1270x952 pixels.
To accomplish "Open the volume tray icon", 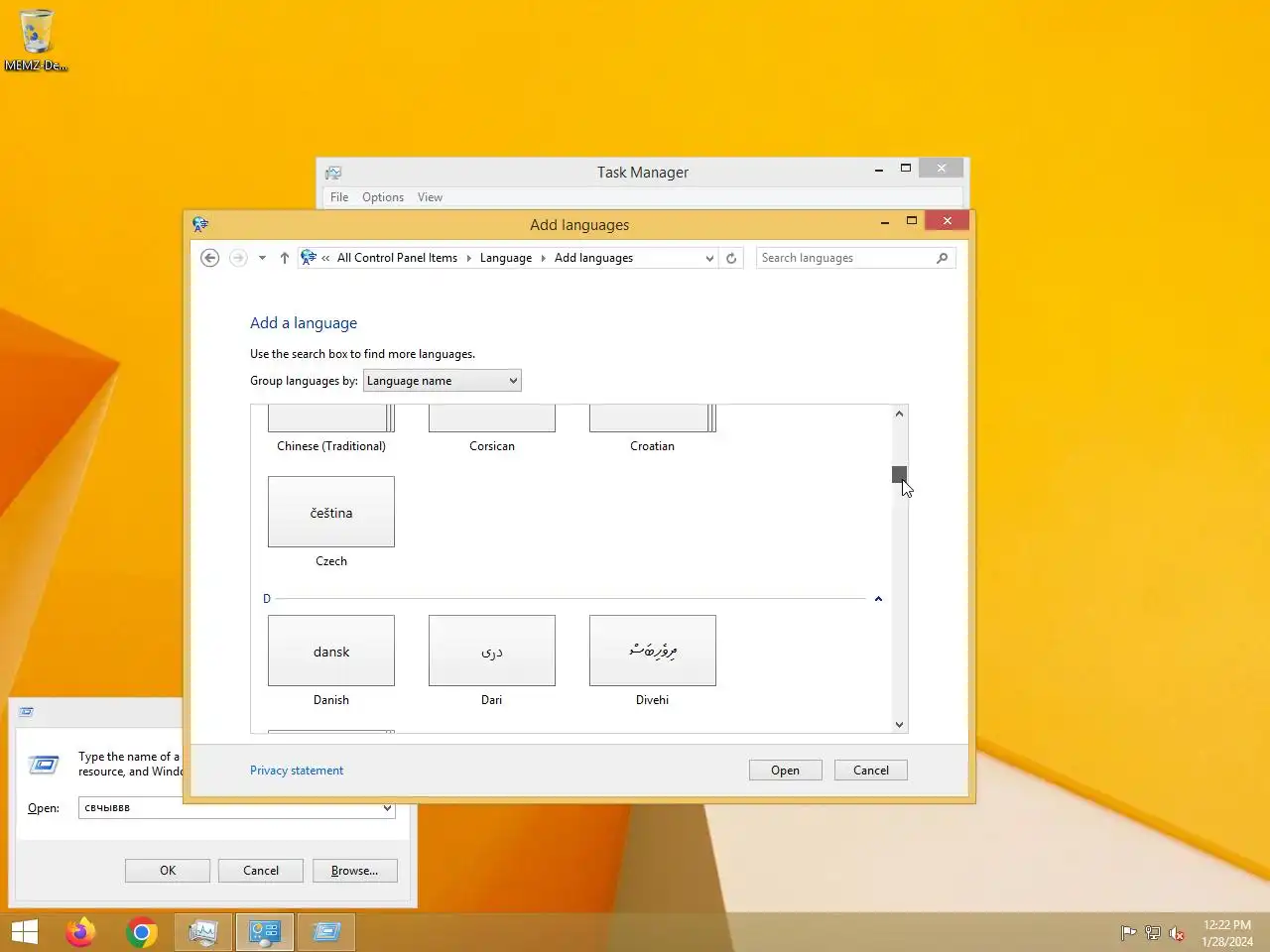I will [x=1177, y=932].
